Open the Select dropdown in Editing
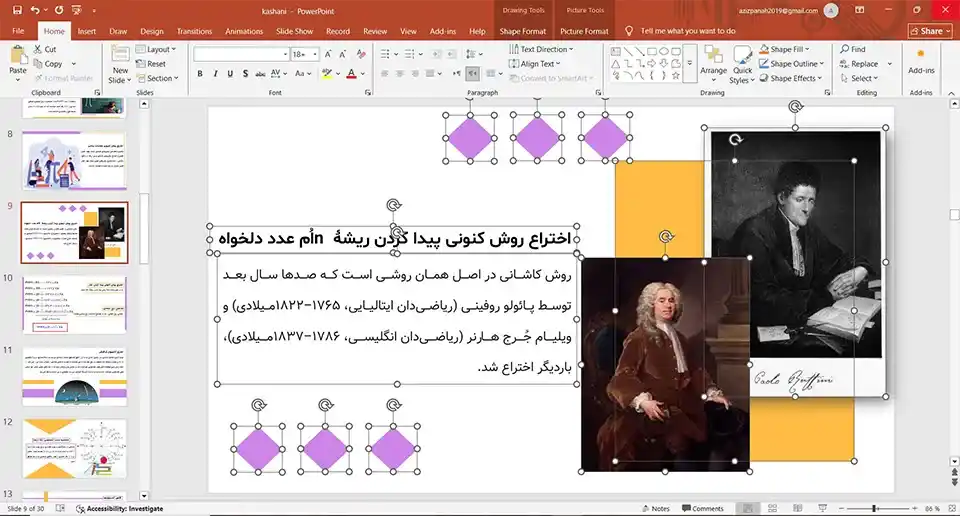 pos(859,78)
